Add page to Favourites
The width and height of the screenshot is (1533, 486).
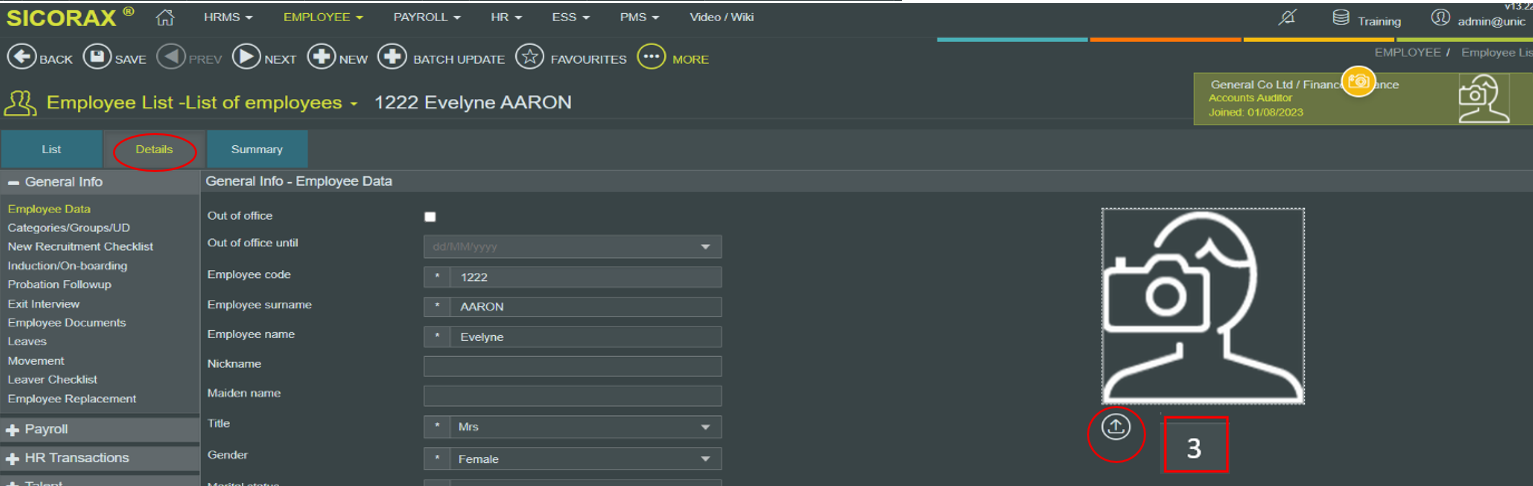tap(529, 58)
